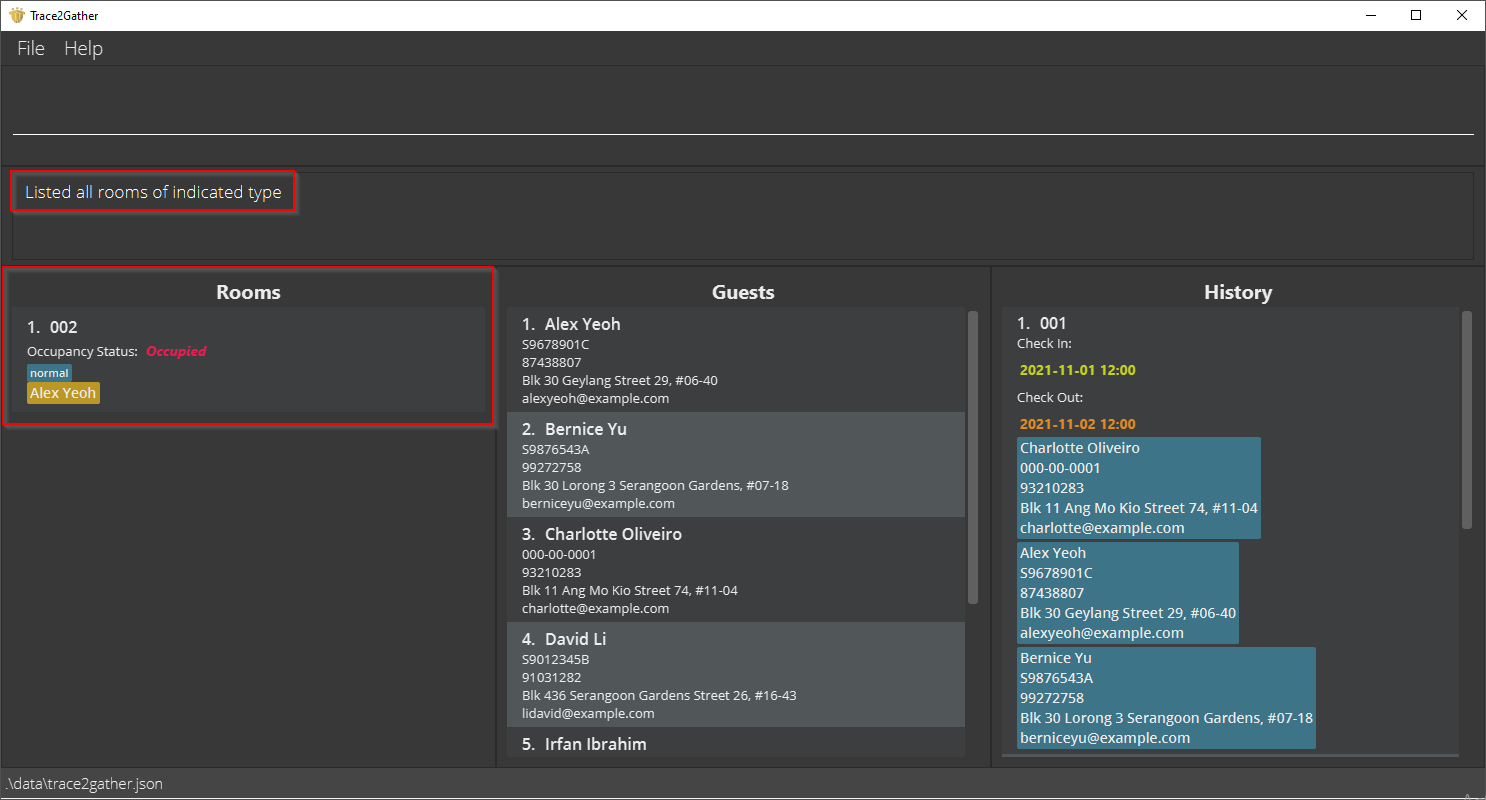The width and height of the screenshot is (1486, 800).
Task: Click Alex Yeoh card in History
Action: coord(1128,593)
